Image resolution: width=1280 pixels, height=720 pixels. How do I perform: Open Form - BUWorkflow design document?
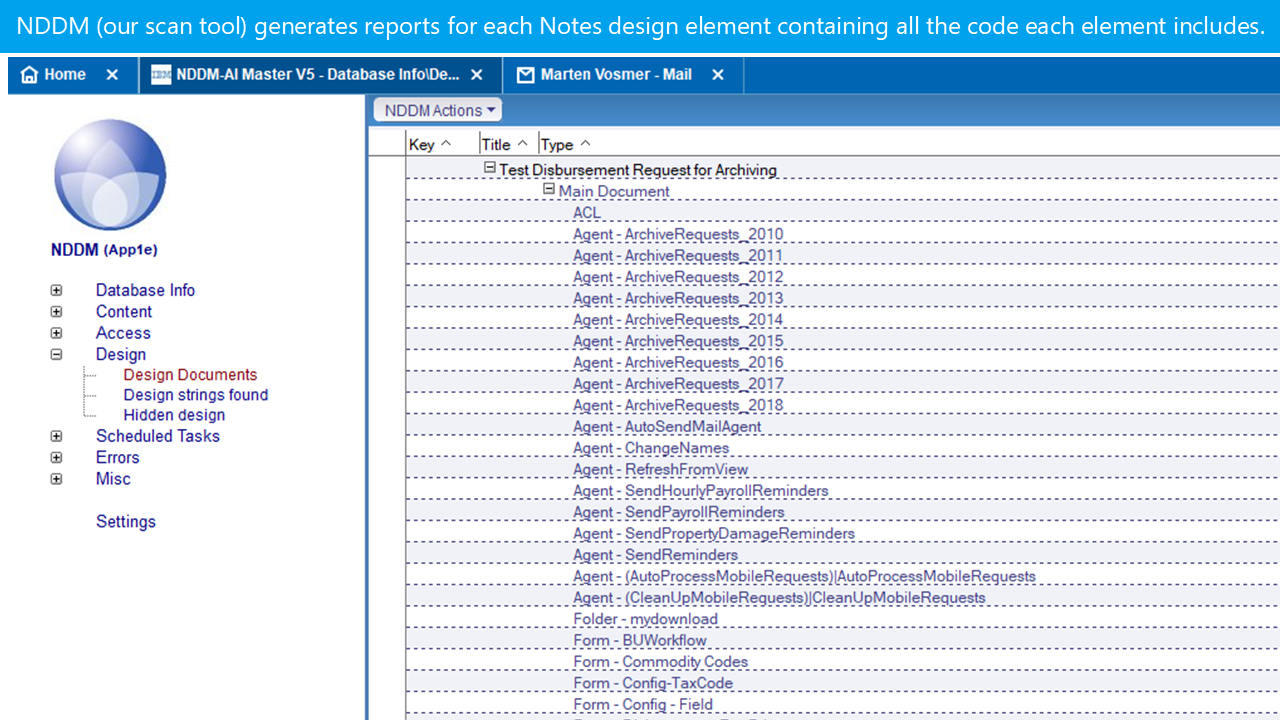[x=640, y=640]
